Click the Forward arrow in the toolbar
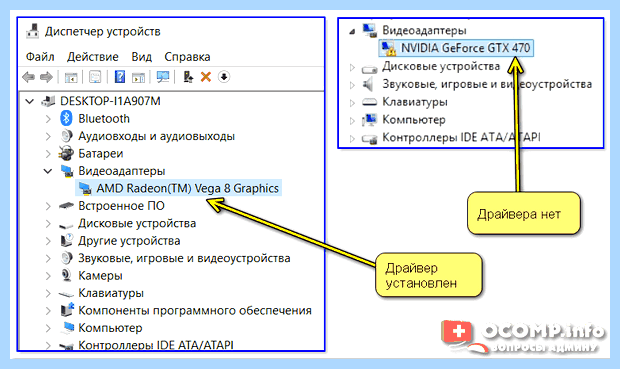Image resolution: width=620 pixels, height=369 pixels. (x=46, y=77)
